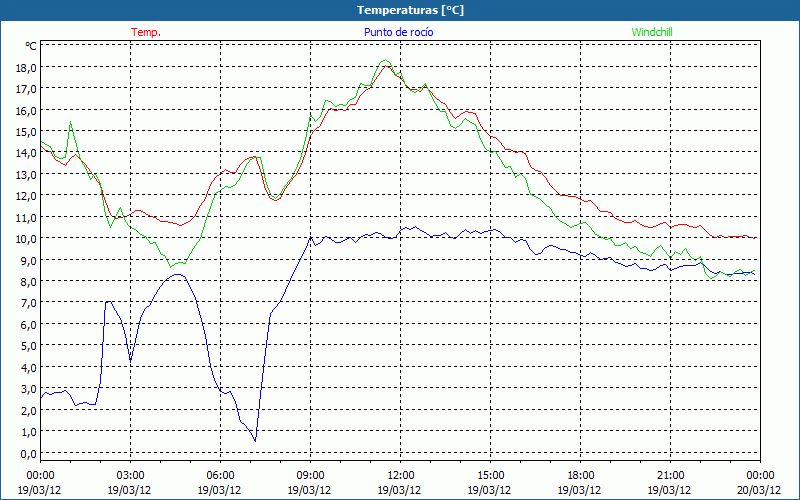Click the 15:00 time axis label
800x500 pixels.
tap(490, 475)
